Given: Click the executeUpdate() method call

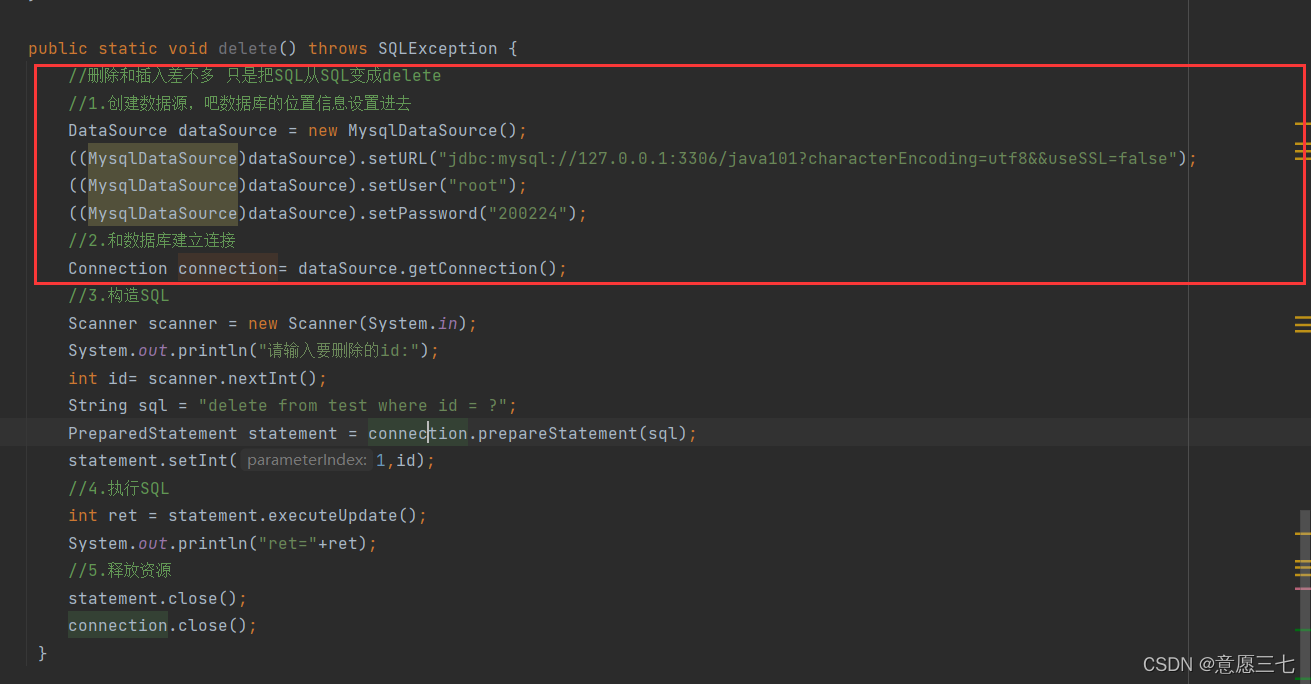Looking at the screenshot, I should pyautogui.click(x=342, y=516).
